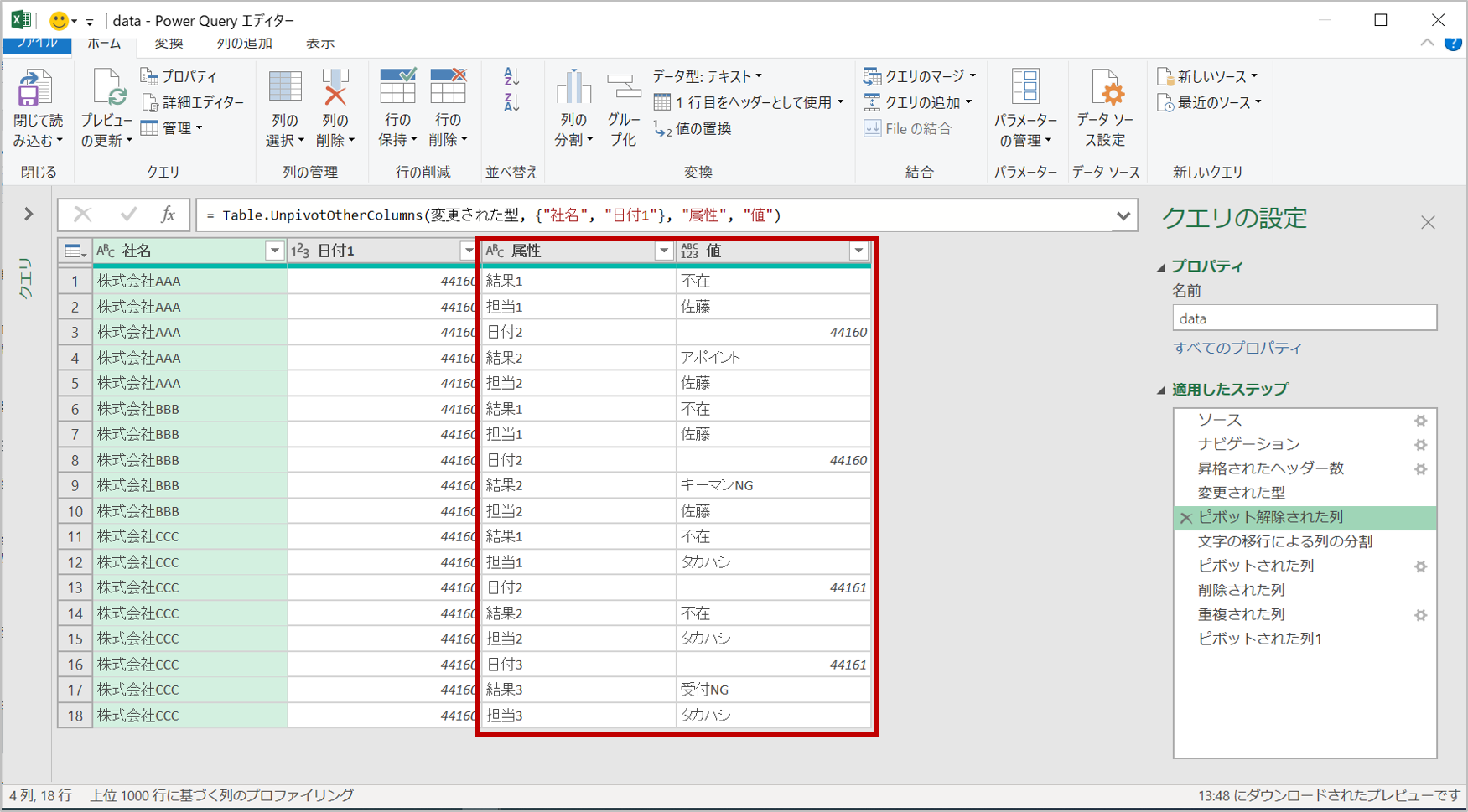The width and height of the screenshot is (1468, 812).
Task: Expand the formula bar with its chevron
Action: pyautogui.click(x=1124, y=215)
